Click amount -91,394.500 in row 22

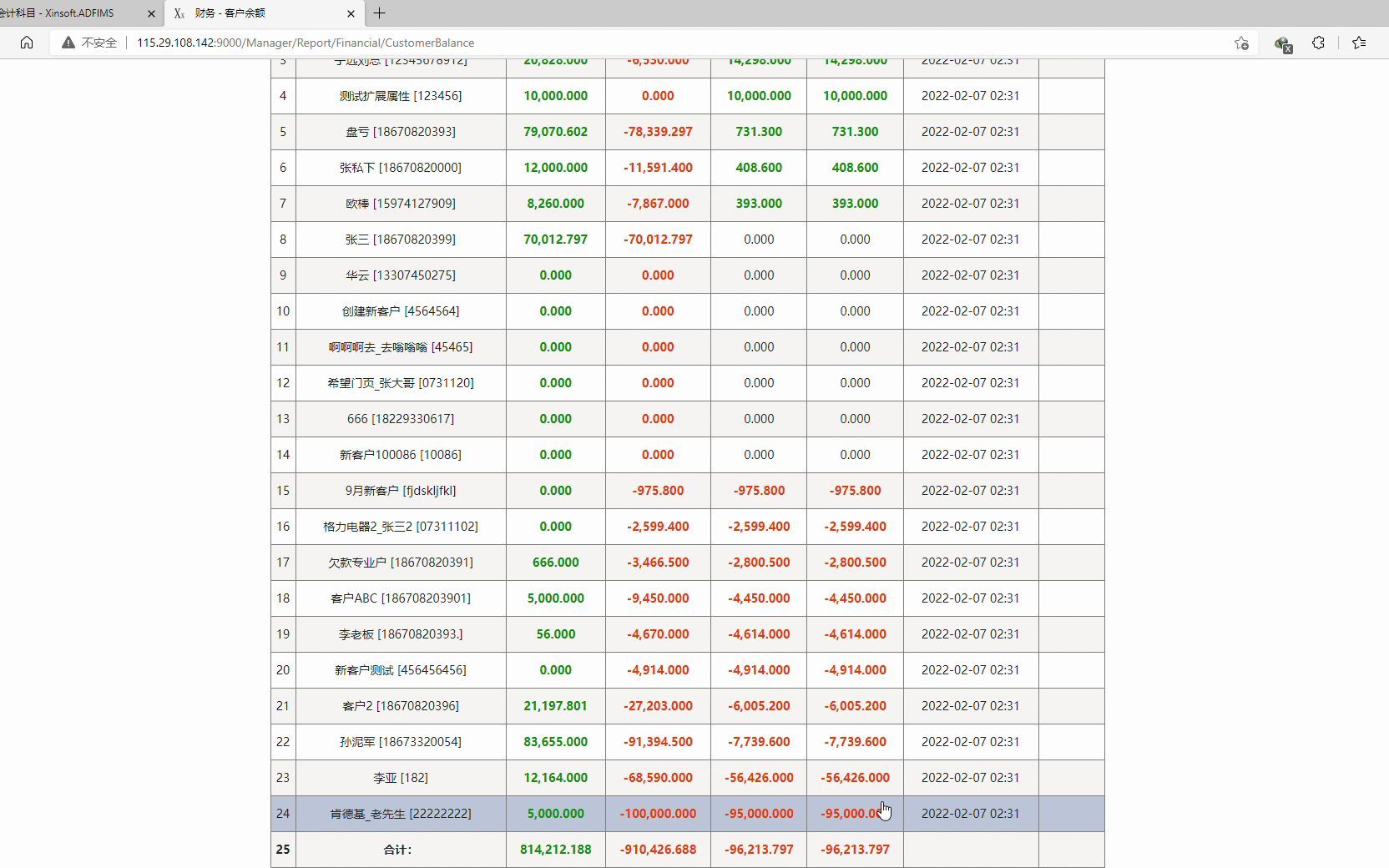(658, 742)
